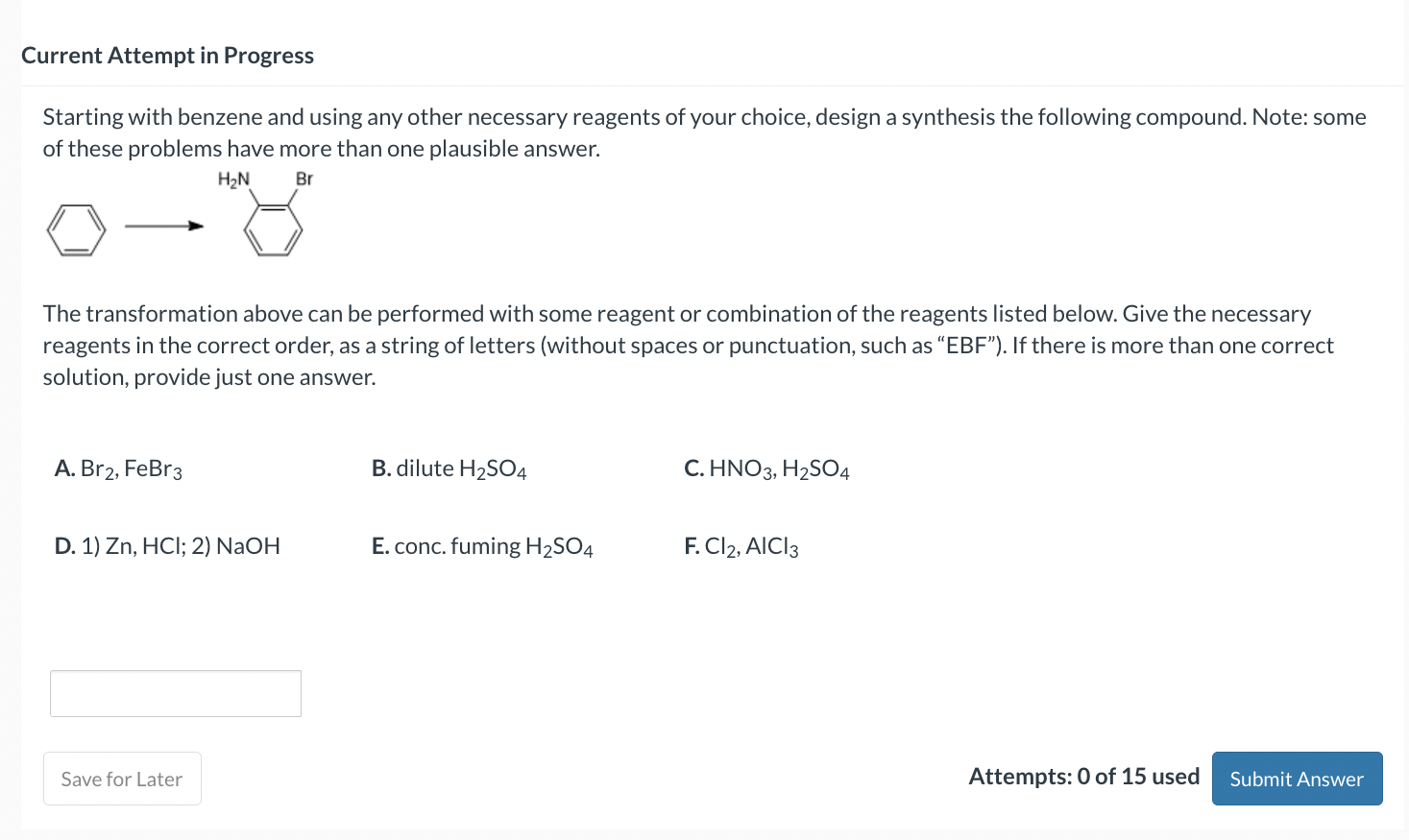
Task: Select option A listing Br2, FeBr3
Action: (x=118, y=468)
